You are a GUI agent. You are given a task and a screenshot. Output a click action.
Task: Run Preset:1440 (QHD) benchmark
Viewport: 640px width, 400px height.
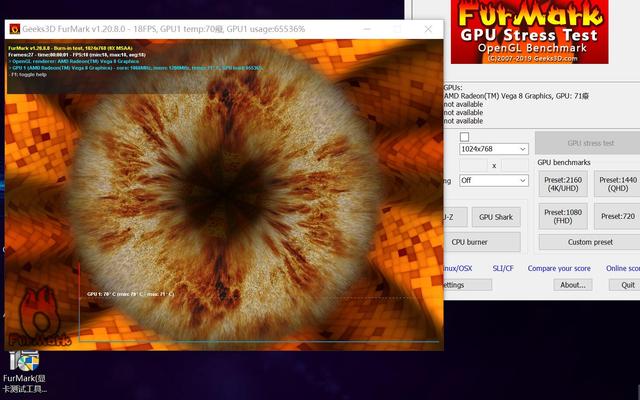(617, 184)
